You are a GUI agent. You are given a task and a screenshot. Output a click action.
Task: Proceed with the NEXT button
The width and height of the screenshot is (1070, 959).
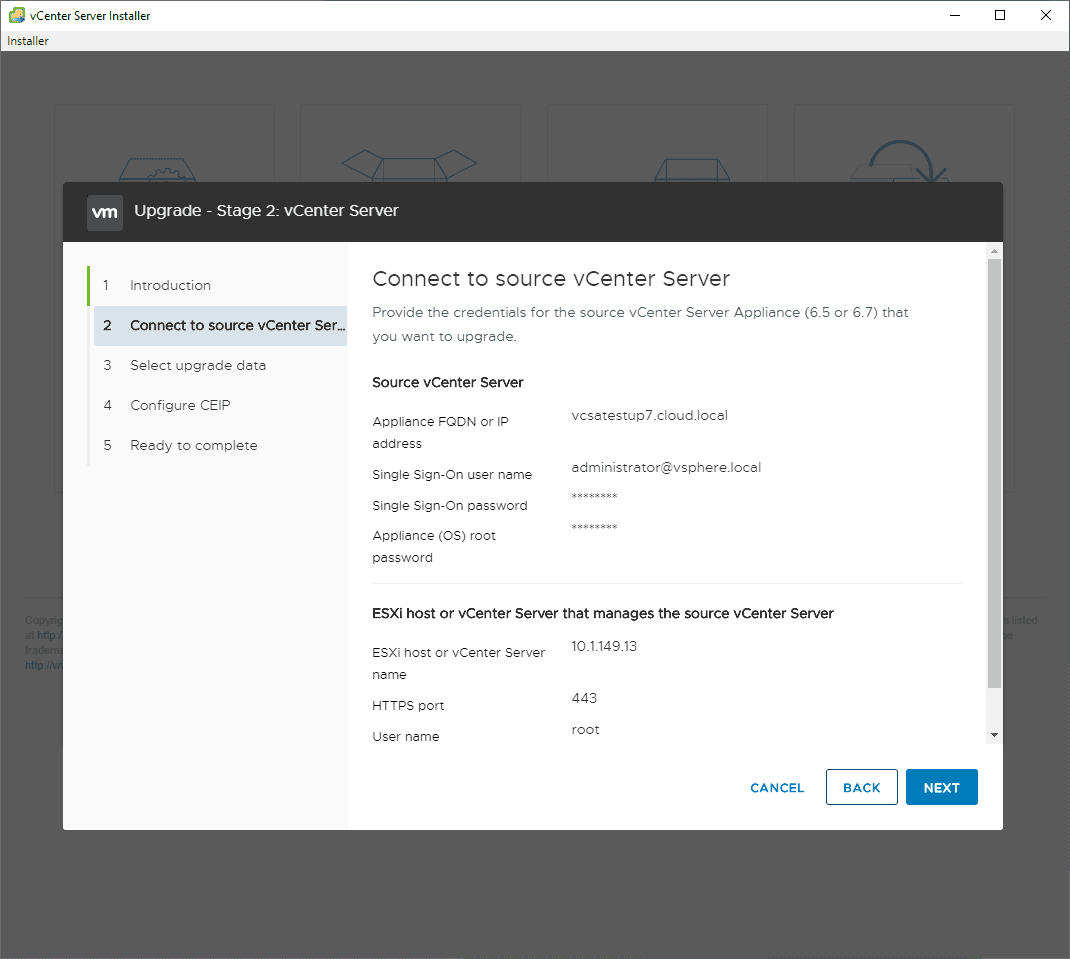click(941, 787)
